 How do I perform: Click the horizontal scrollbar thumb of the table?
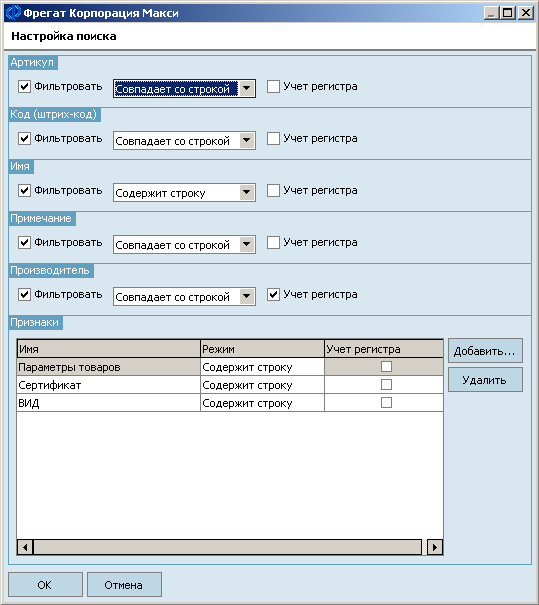point(227,547)
